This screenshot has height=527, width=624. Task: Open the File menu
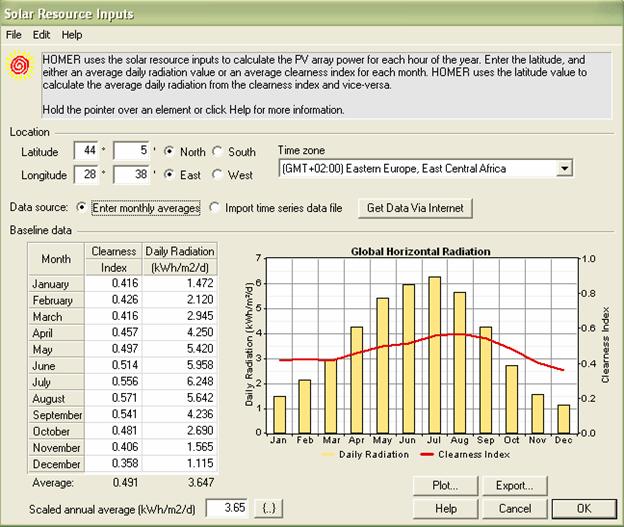pyautogui.click(x=14, y=34)
